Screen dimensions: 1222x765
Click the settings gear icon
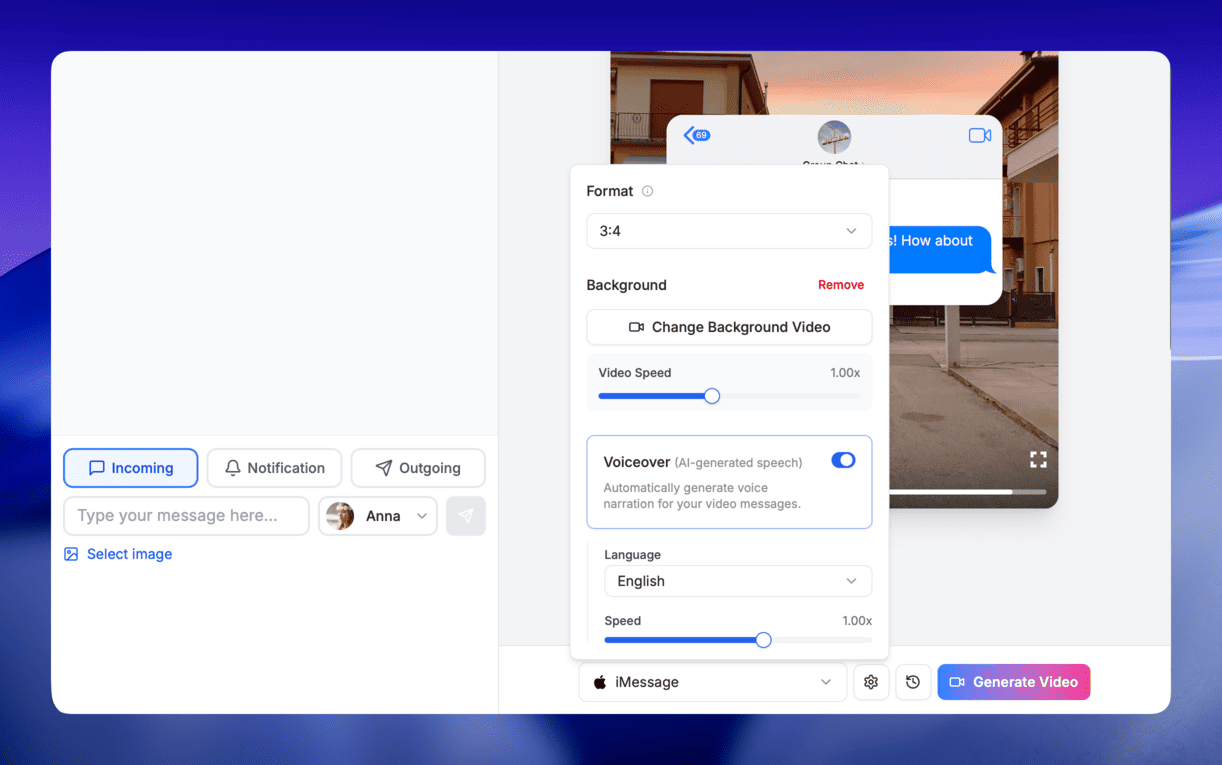click(x=871, y=682)
